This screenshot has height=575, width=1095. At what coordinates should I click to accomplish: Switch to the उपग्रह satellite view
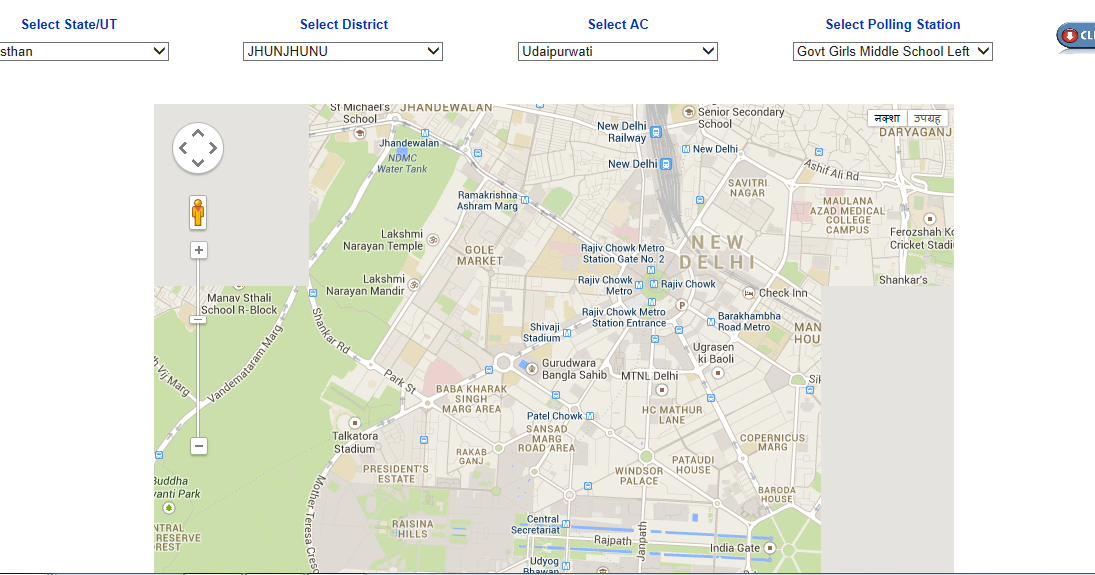pos(928,119)
